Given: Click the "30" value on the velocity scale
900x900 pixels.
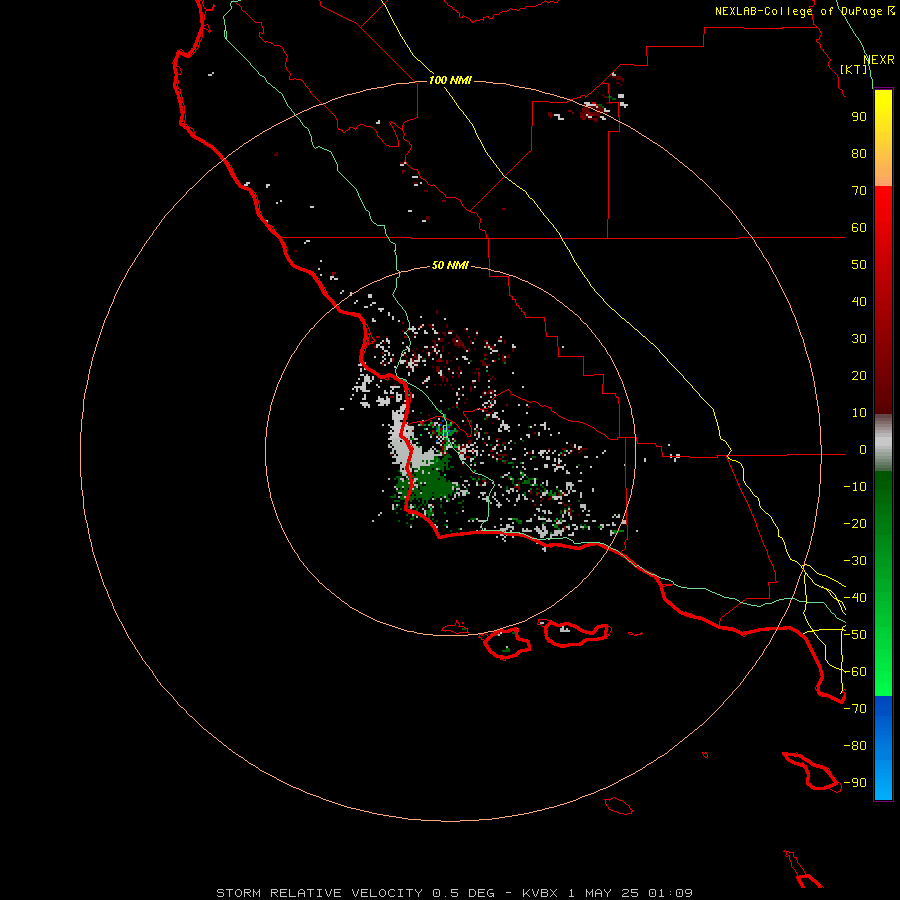Looking at the screenshot, I should pyautogui.click(x=859, y=339).
